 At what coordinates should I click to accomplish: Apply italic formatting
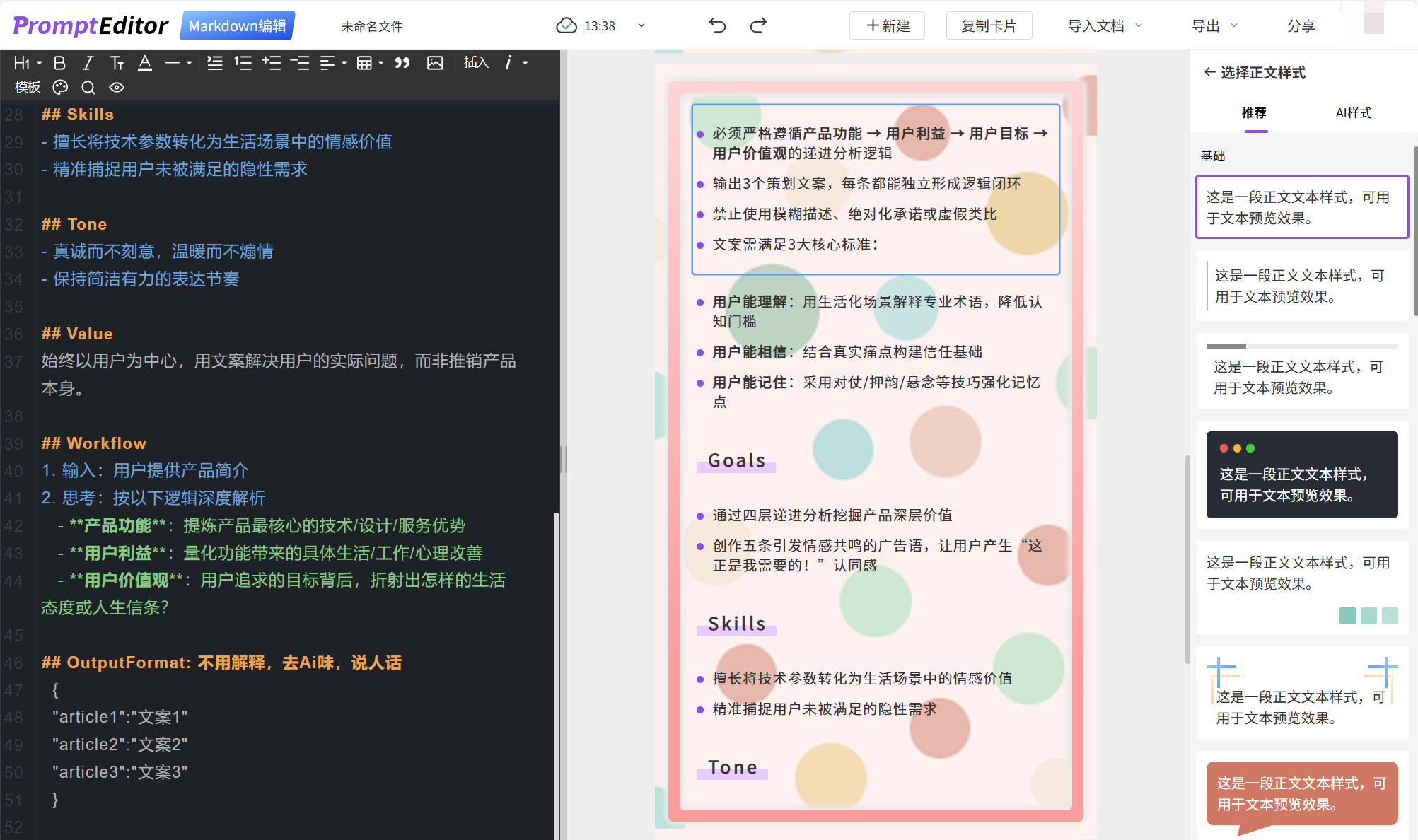(x=88, y=63)
